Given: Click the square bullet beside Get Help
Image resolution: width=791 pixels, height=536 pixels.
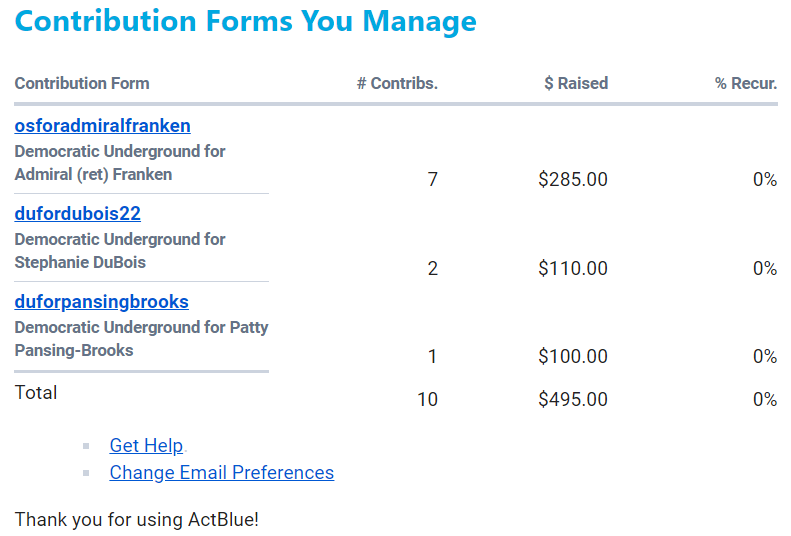Looking at the screenshot, I should [x=87, y=446].
